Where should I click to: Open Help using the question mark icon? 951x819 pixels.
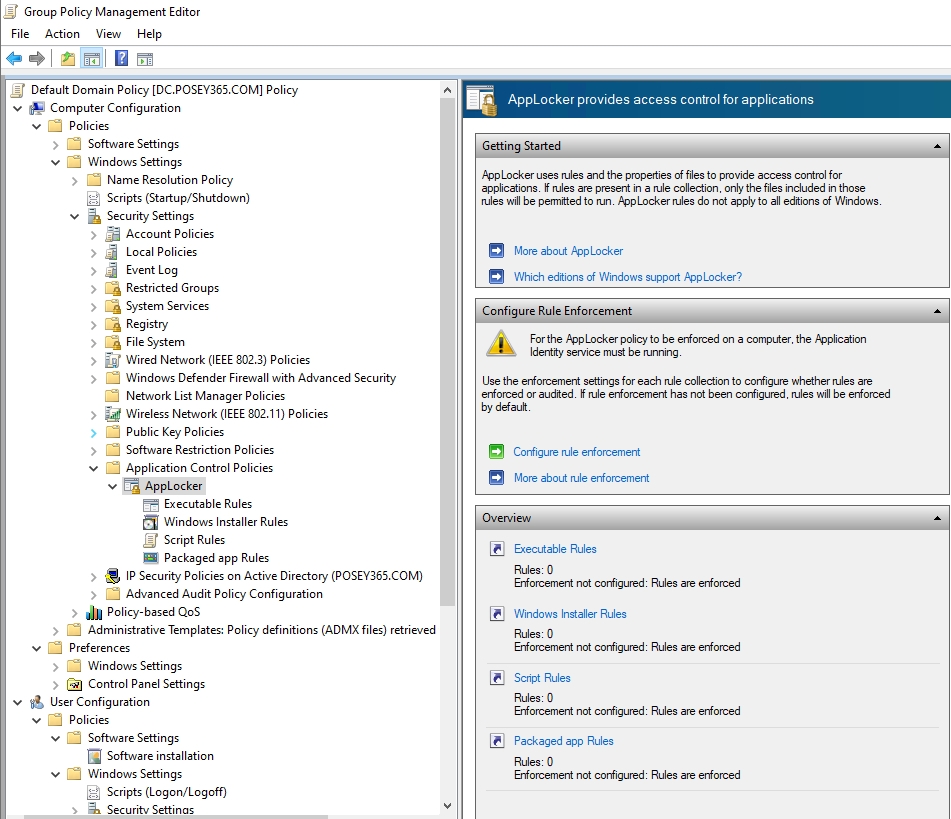point(120,57)
